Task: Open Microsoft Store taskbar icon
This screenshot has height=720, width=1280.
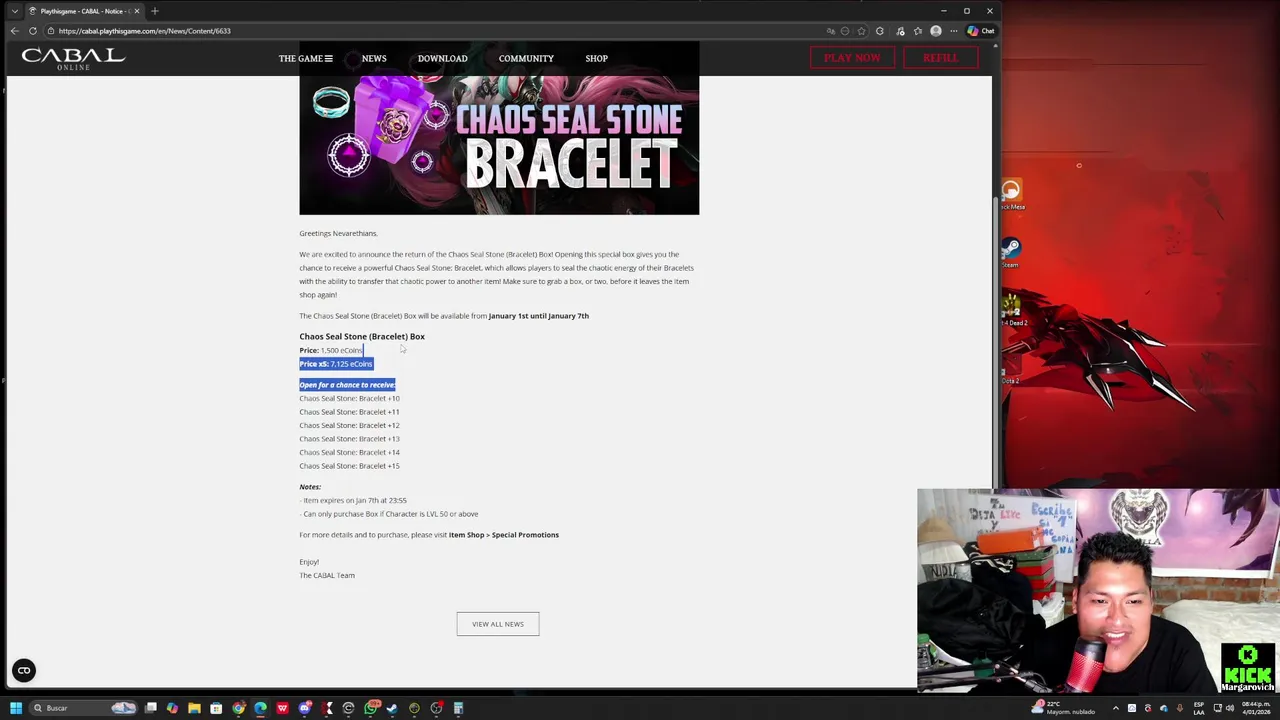Action: pos(216,708)
